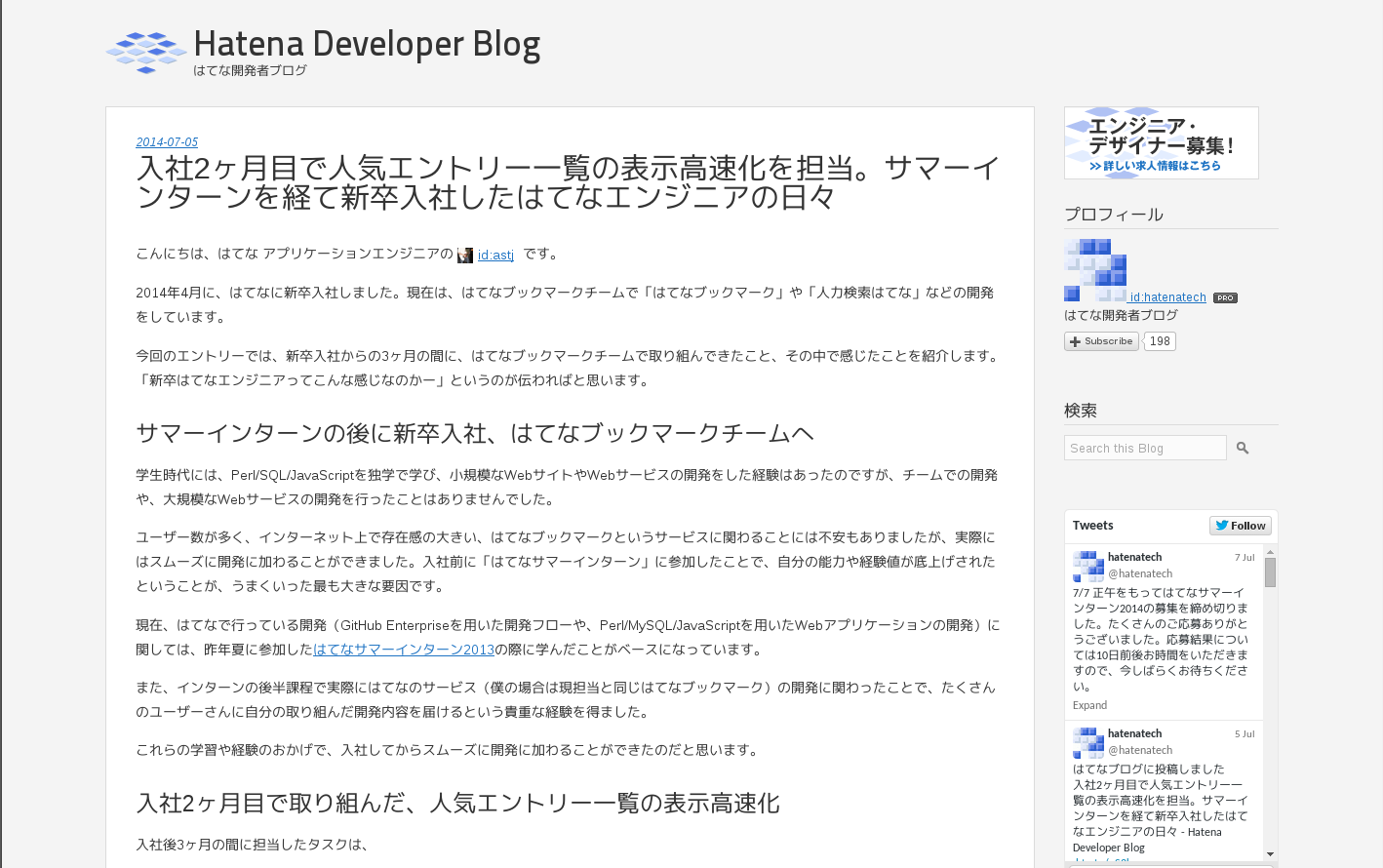Click the hatenatech avatar in the 7 Jul tweet
The image size is (1383, 868).
click(1088, 567)
